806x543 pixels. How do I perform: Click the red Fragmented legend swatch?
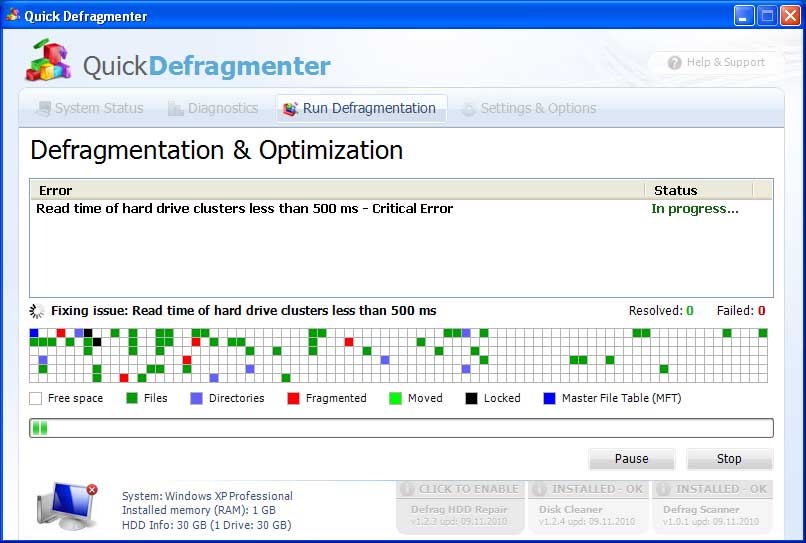tap(294, 399)
